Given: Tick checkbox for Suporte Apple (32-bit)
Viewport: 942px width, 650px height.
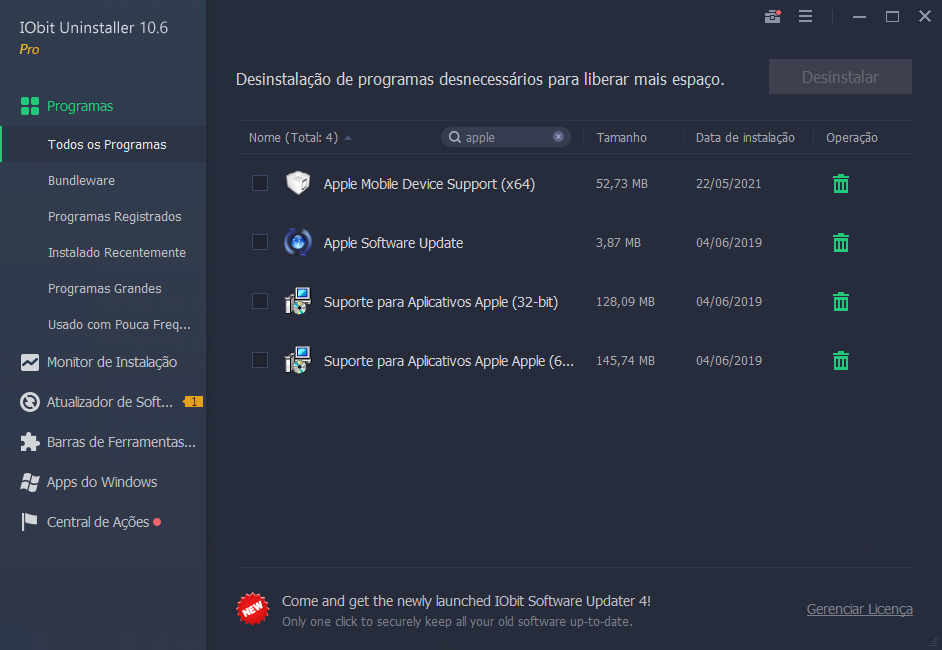Looking at the screenshot, I should click(260, 301).
